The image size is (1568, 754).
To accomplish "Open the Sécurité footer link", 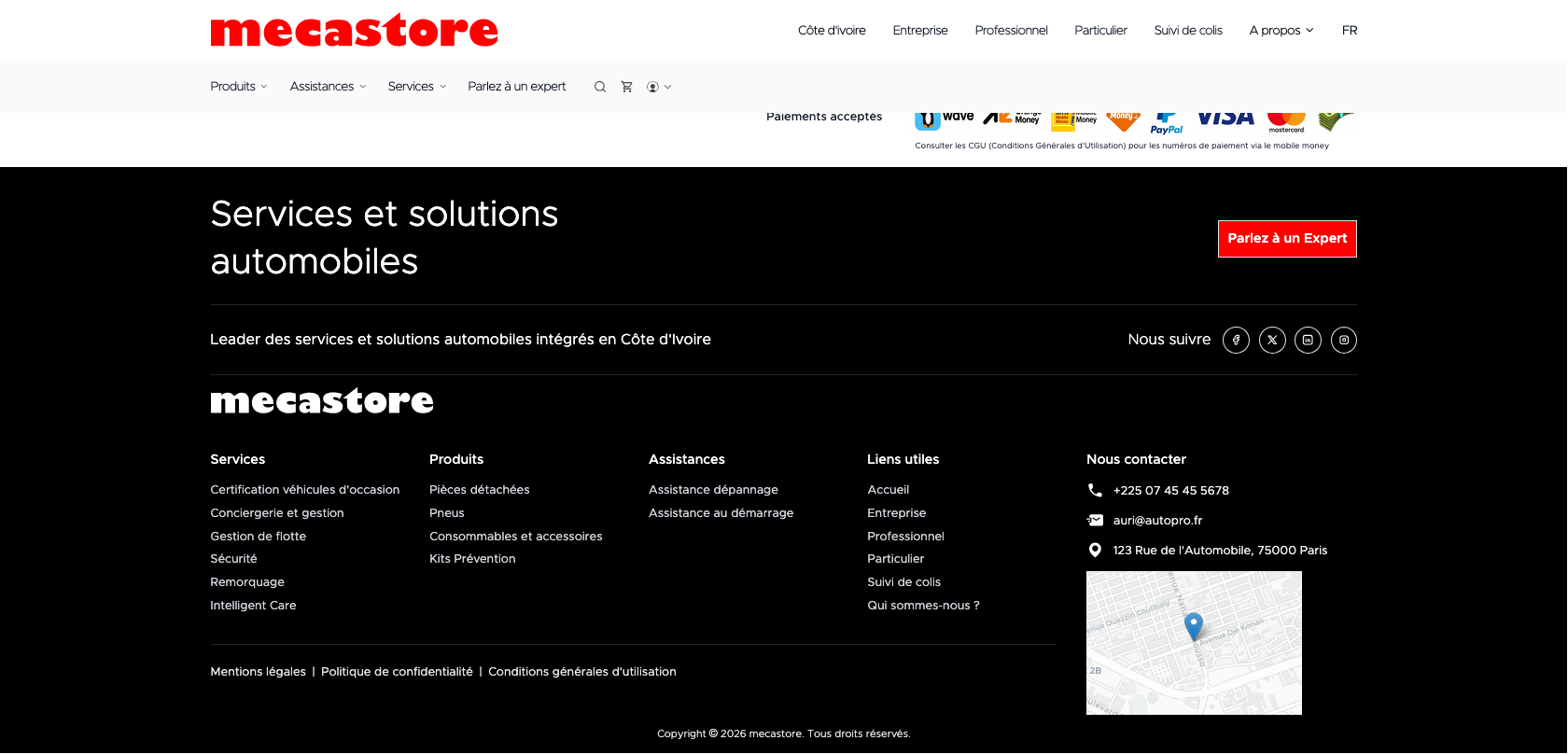I will [x=233, y=559].
